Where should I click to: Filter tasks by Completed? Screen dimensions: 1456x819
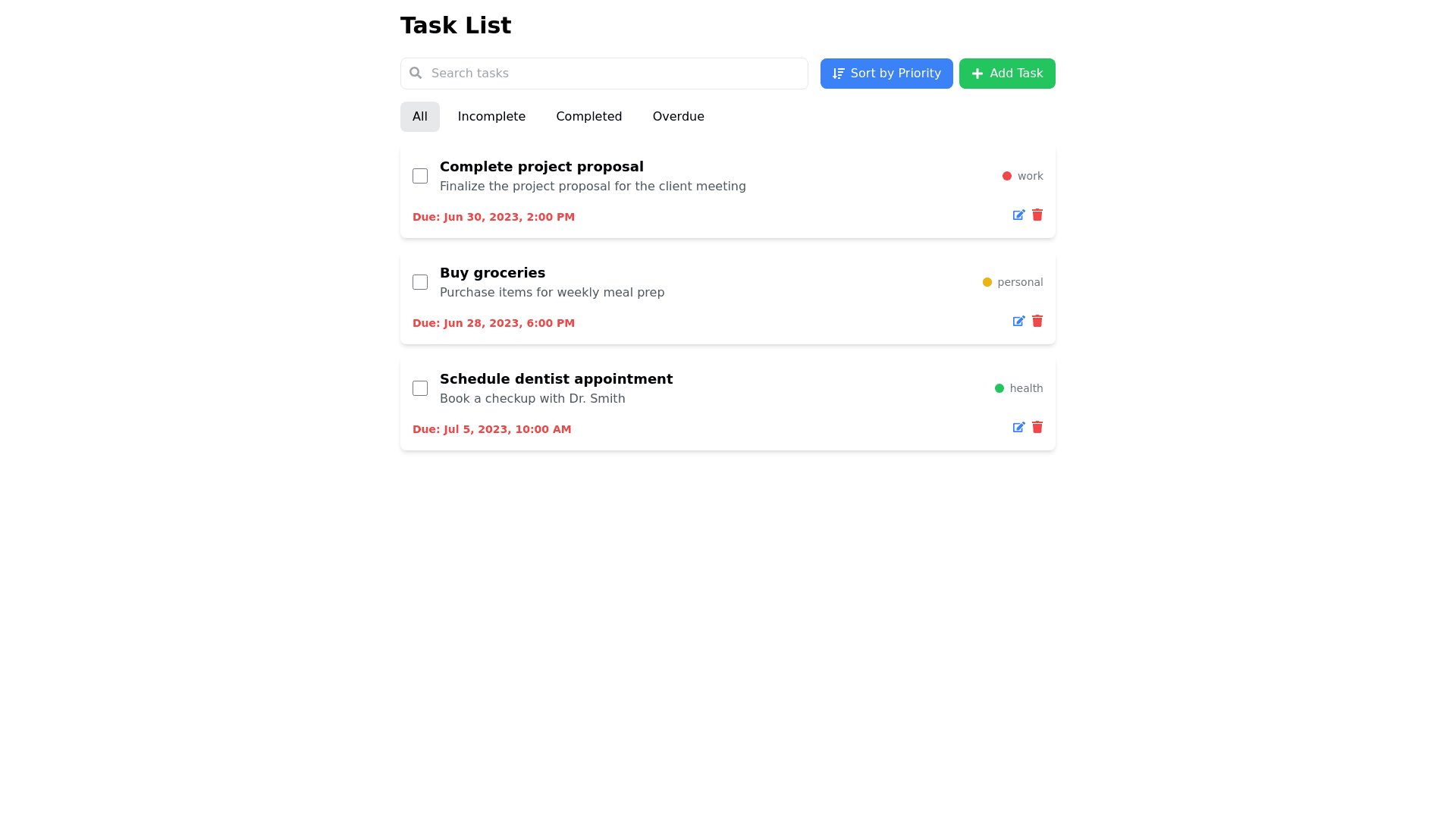click(x=588, y=117)
